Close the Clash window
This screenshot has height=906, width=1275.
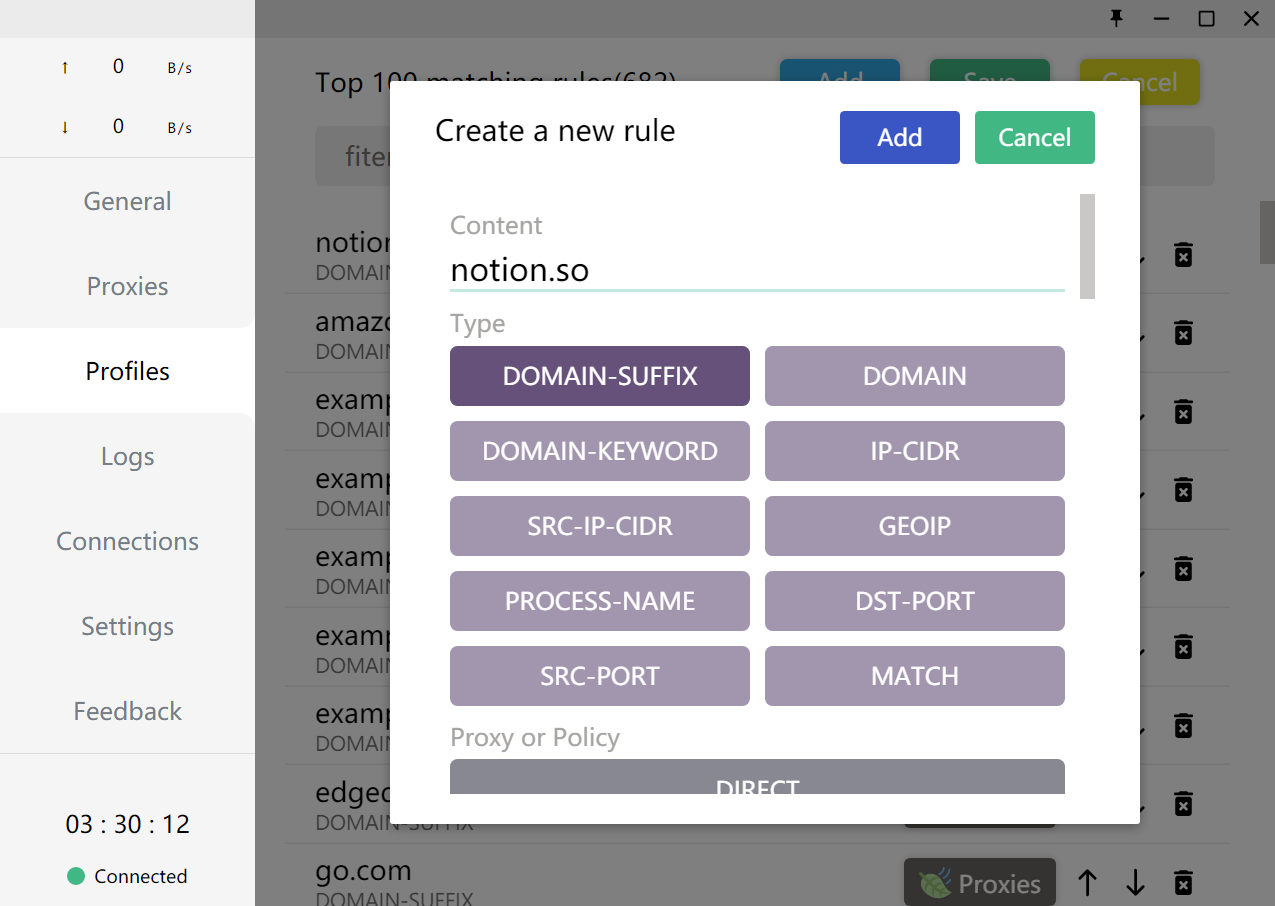pos(1251,18)
